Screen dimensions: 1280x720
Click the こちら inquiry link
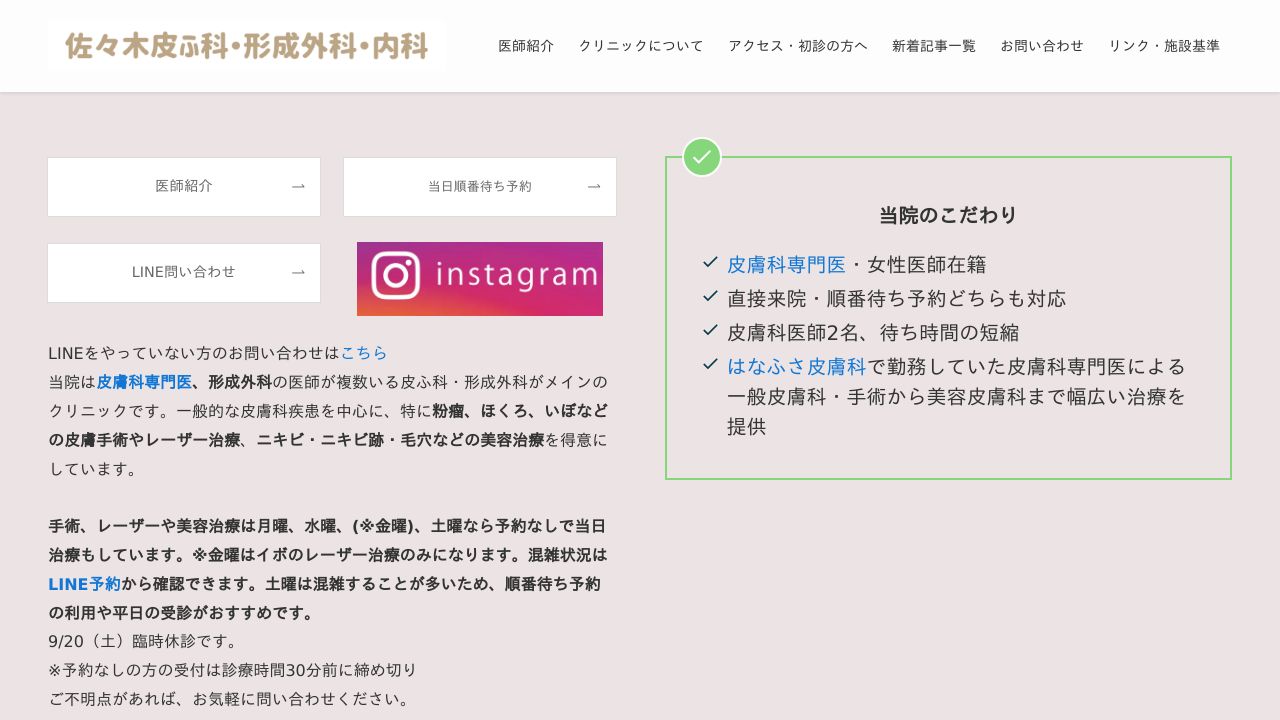click(364, 353)
